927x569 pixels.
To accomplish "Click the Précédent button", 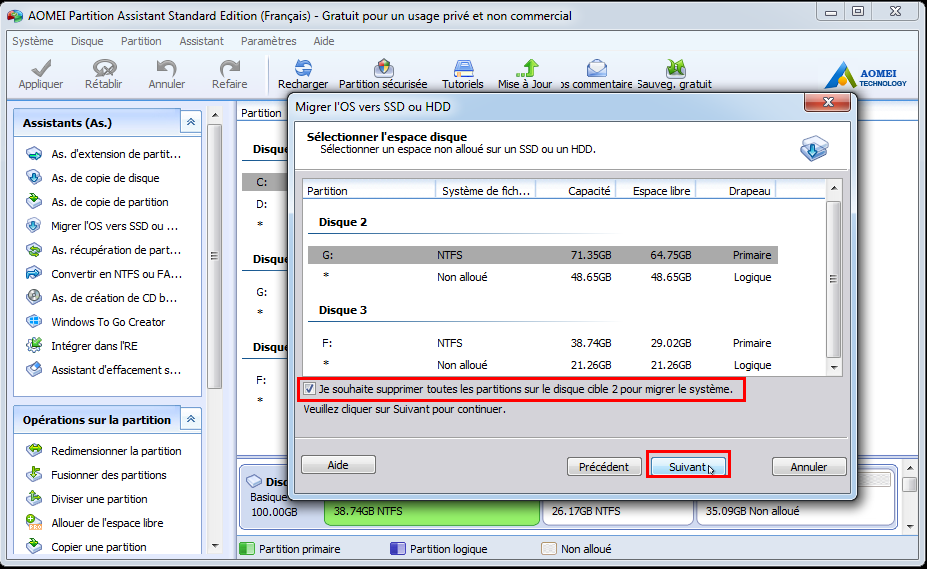I will pyautogui.click(x=604, y=467).
